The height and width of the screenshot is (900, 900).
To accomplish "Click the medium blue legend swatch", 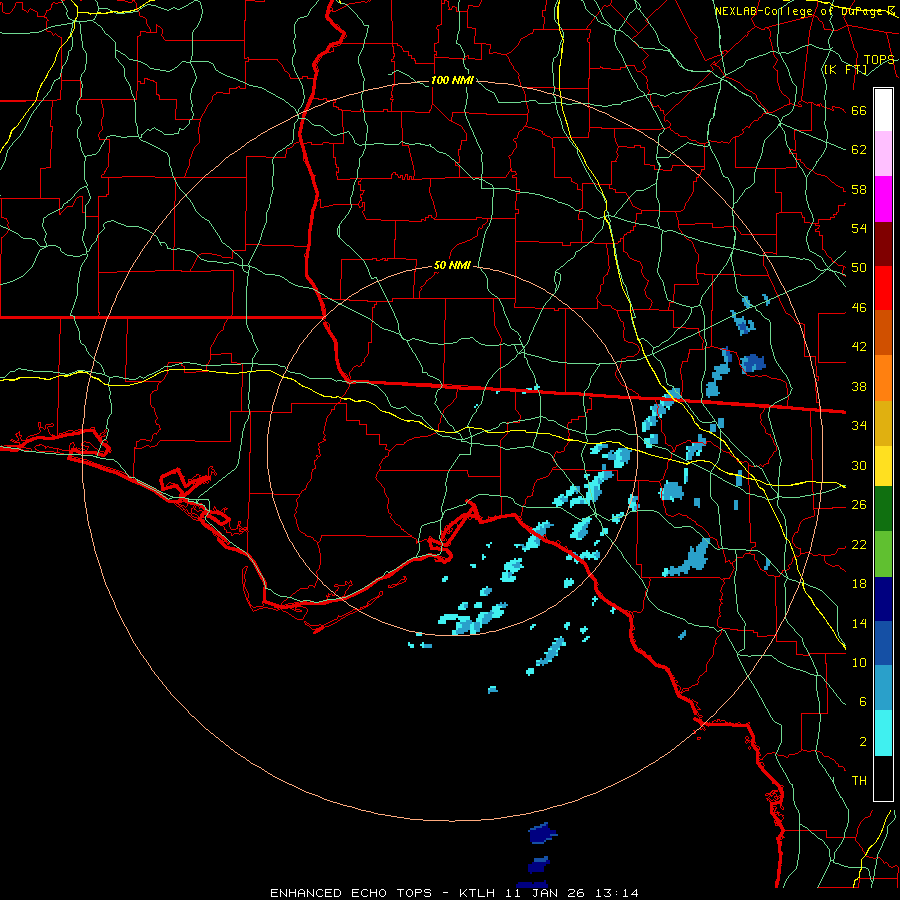I will point(883,643).
